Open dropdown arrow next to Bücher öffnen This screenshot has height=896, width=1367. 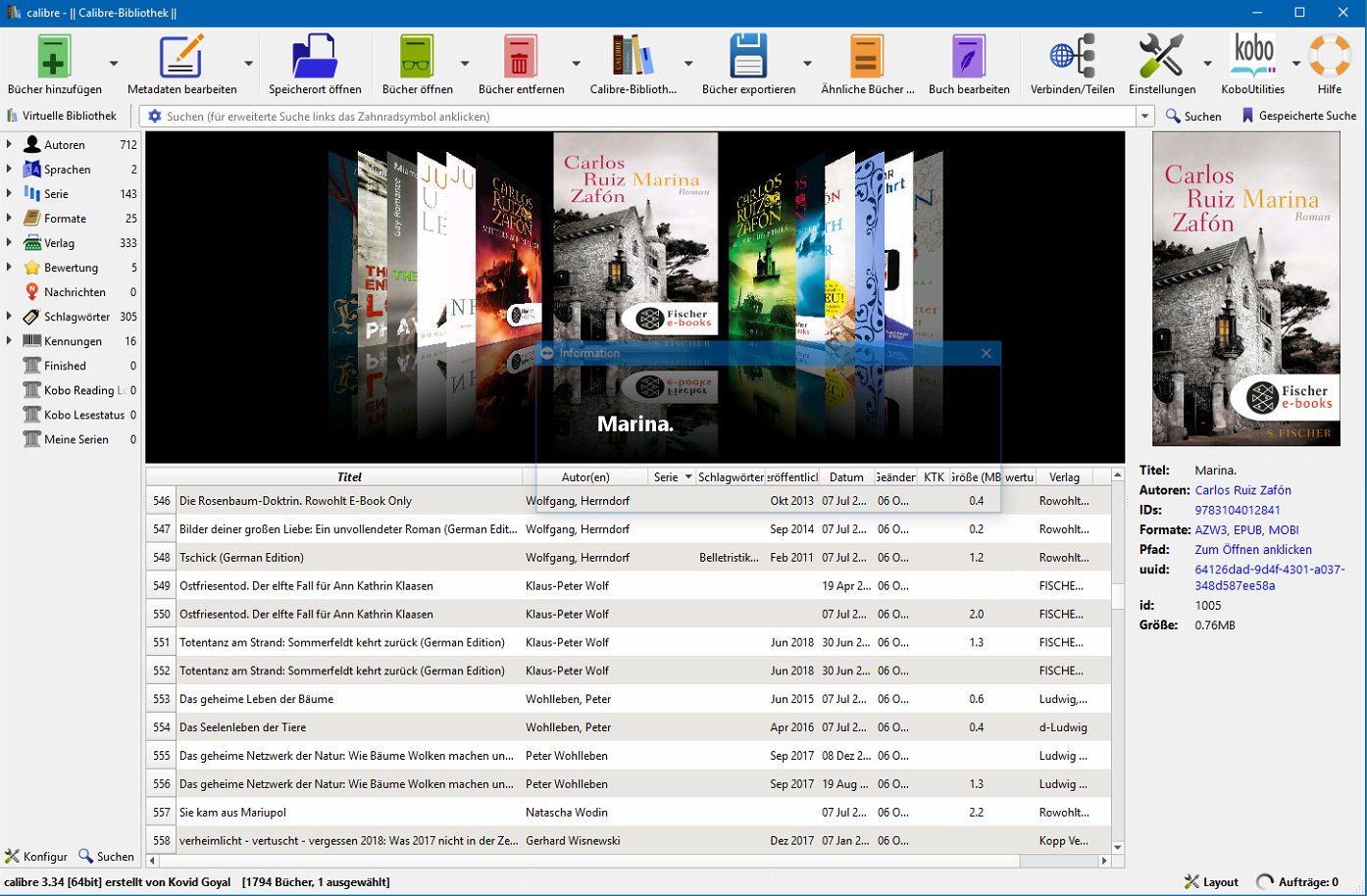point(465,64)
